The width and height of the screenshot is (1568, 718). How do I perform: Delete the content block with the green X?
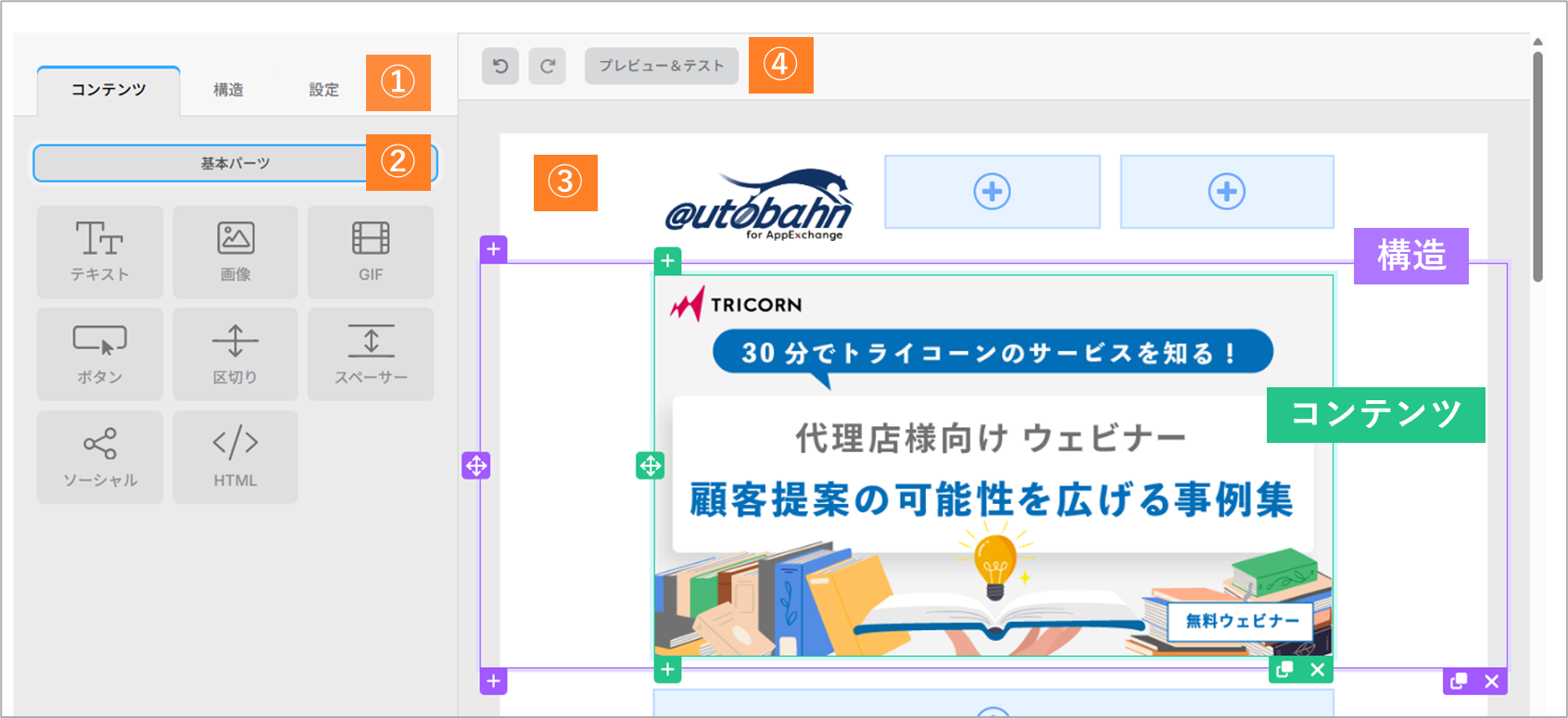point(1318,670)
